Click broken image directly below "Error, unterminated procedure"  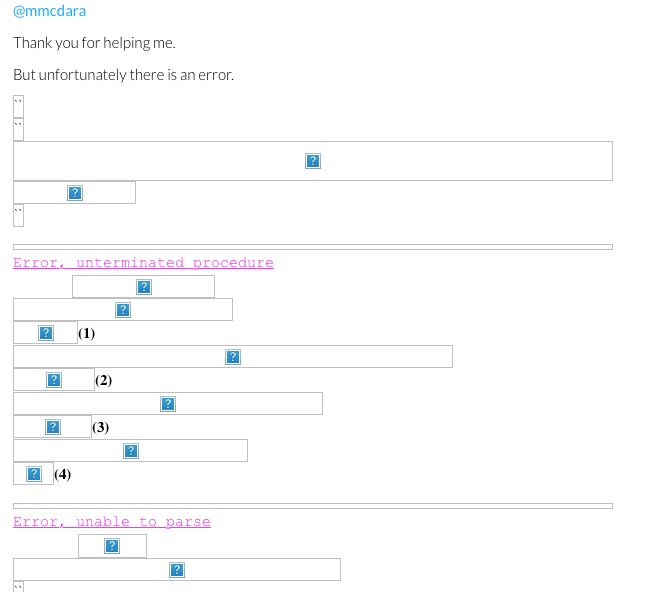coord(144,287)
